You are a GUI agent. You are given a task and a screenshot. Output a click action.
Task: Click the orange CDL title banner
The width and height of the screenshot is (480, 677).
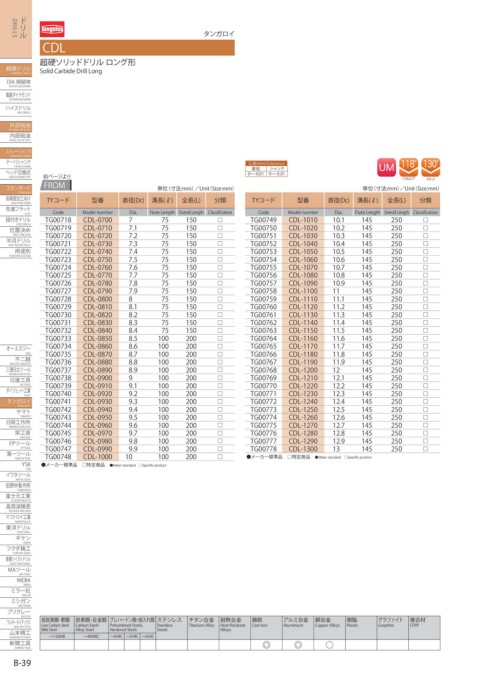point(137,48)
